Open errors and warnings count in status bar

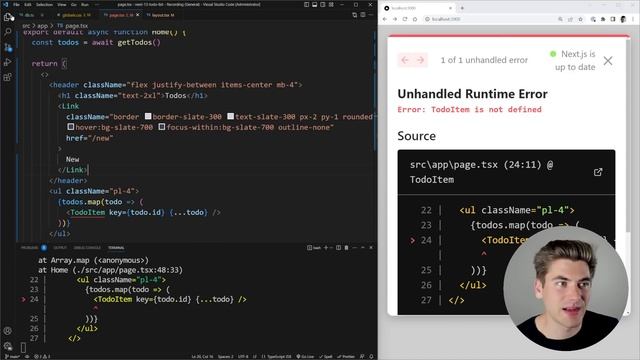tap(42, 357)
